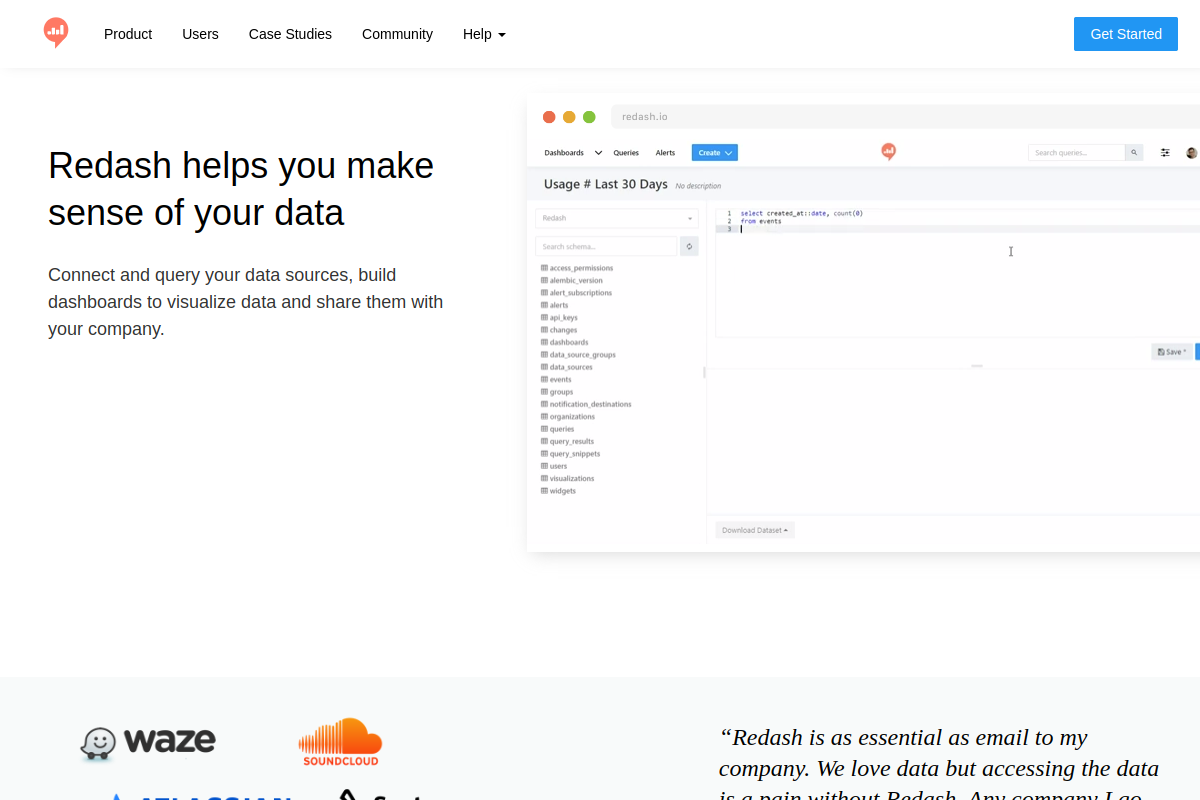Click the refresh schema icon button
Image resolution: width=1200 pixels, height=800 pixels.
pos(689,246)
